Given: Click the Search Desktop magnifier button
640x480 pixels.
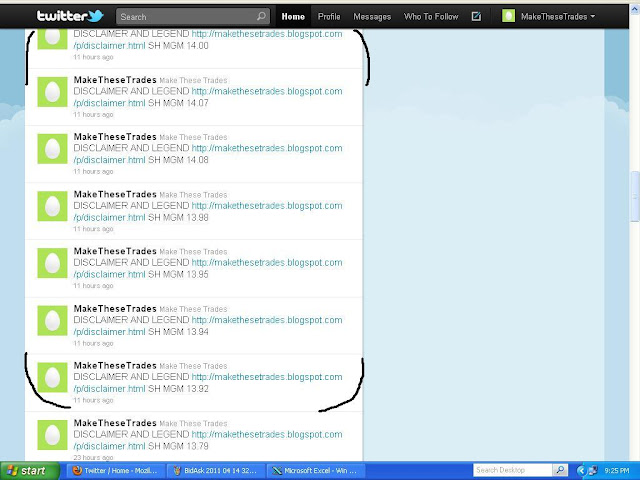Looking at the screenshot, I should tap(560, 470).
